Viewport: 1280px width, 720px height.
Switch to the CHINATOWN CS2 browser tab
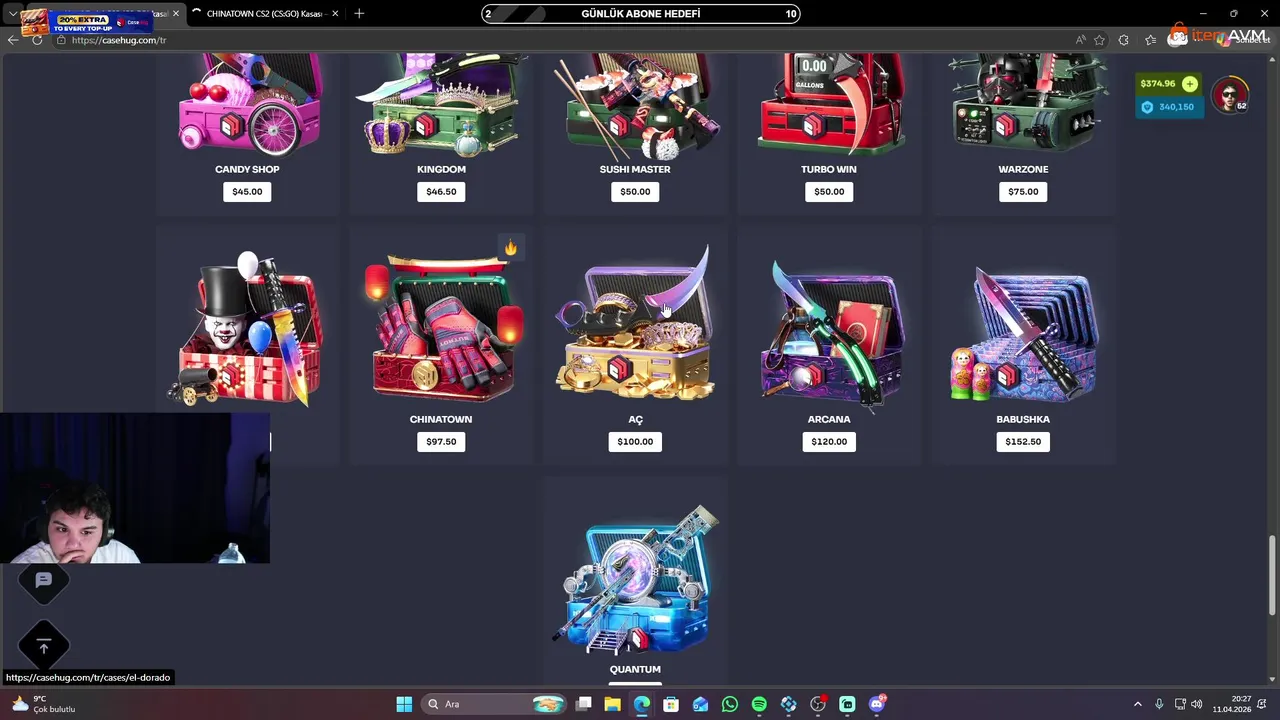[264, 13]
